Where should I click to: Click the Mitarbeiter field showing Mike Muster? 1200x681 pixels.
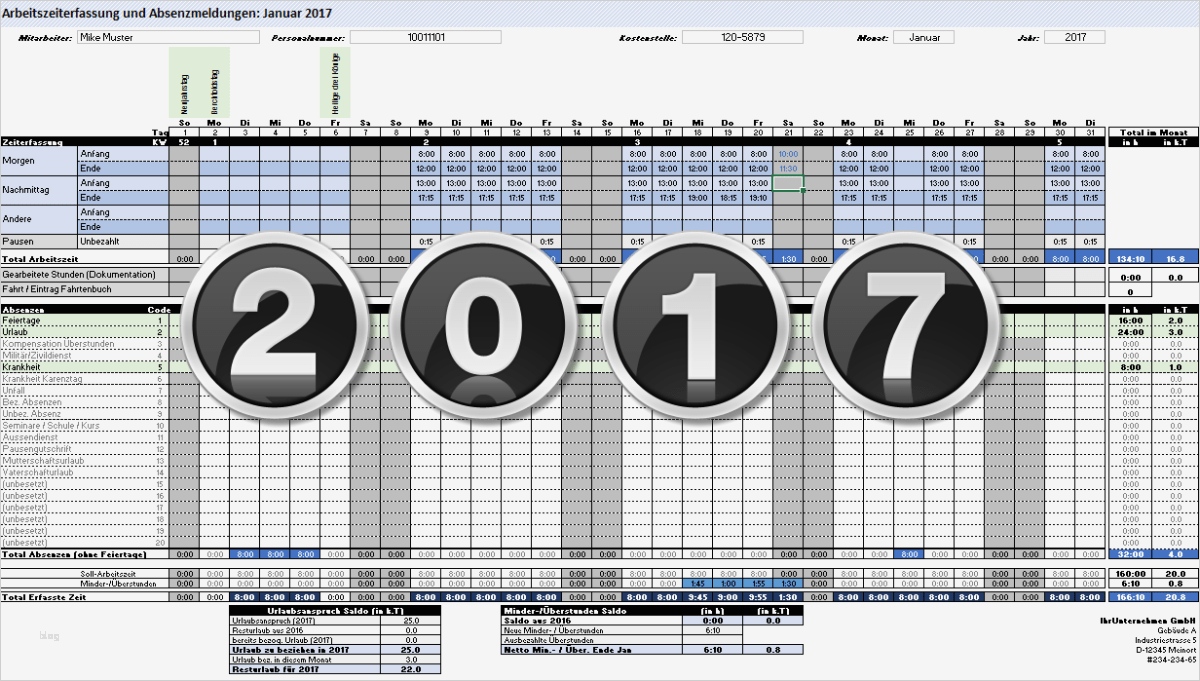pos(168,36)
